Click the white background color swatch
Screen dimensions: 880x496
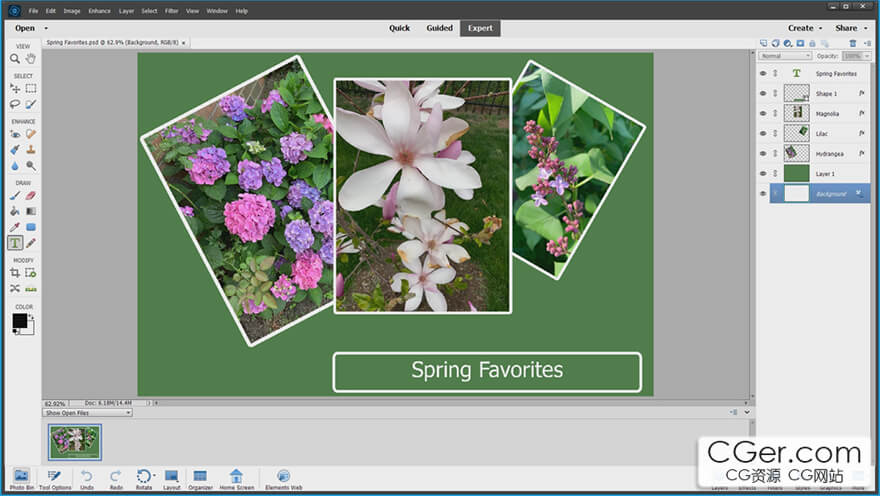tap(29, 330)
